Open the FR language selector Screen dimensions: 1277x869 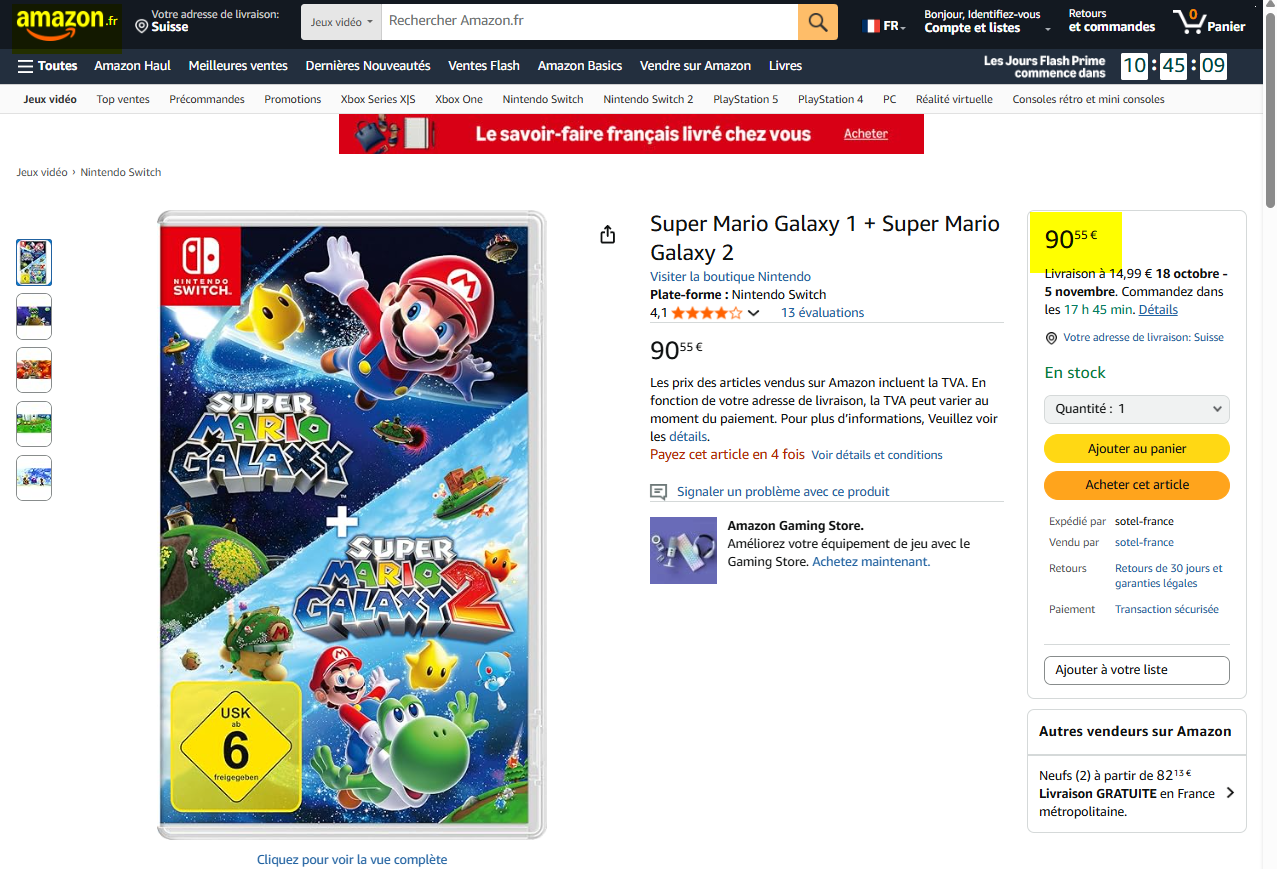tap(884, 26)
